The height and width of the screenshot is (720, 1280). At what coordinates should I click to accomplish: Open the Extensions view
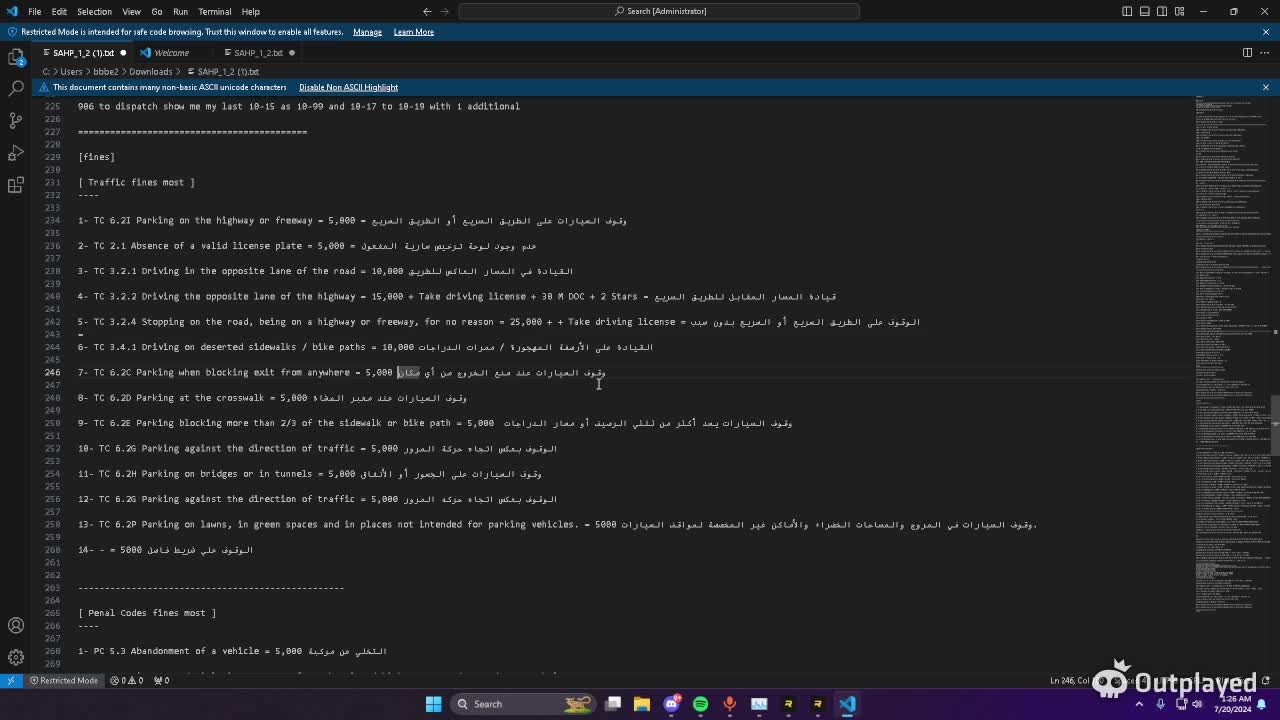pyautogui.click(x=16, y=185)
